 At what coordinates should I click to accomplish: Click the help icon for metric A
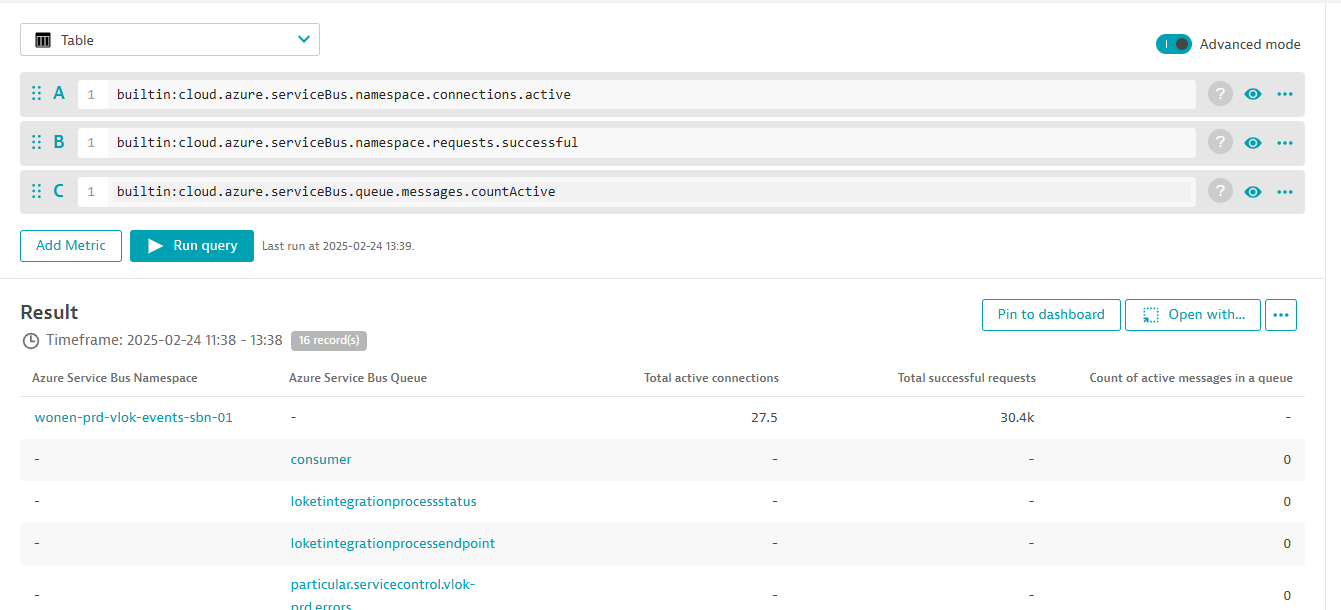tap(1220, 94)
